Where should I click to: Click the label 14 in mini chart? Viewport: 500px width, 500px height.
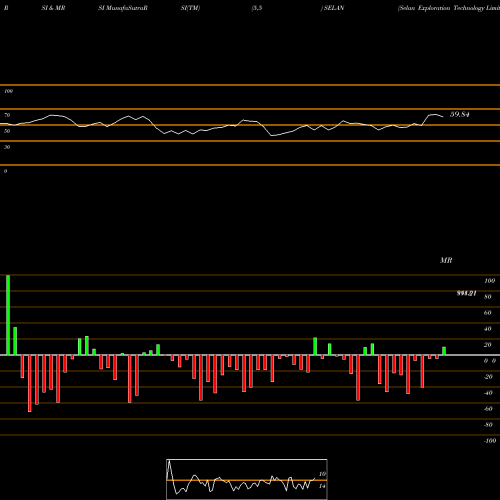(x=322, y=486)
